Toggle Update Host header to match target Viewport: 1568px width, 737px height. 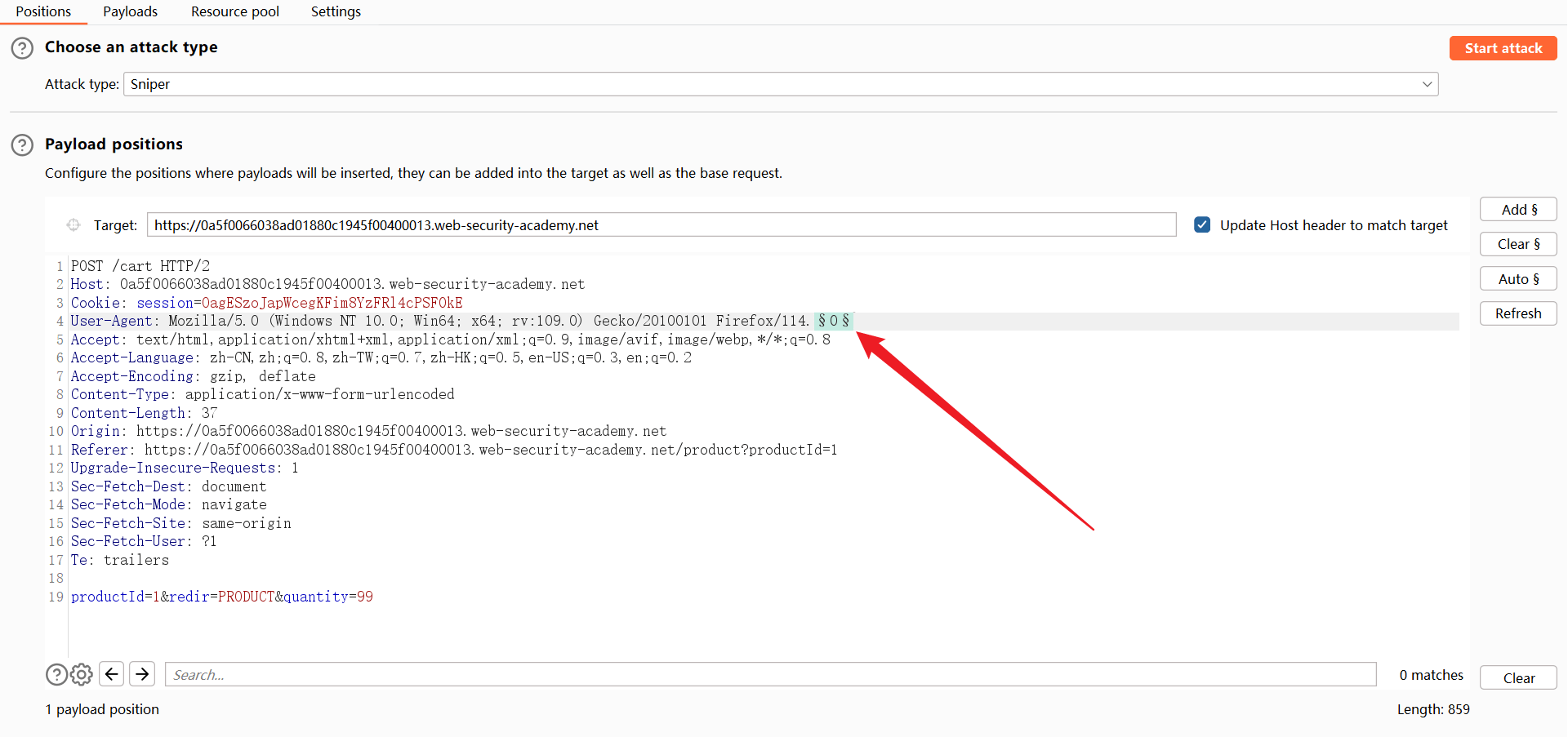(1202, 225)
